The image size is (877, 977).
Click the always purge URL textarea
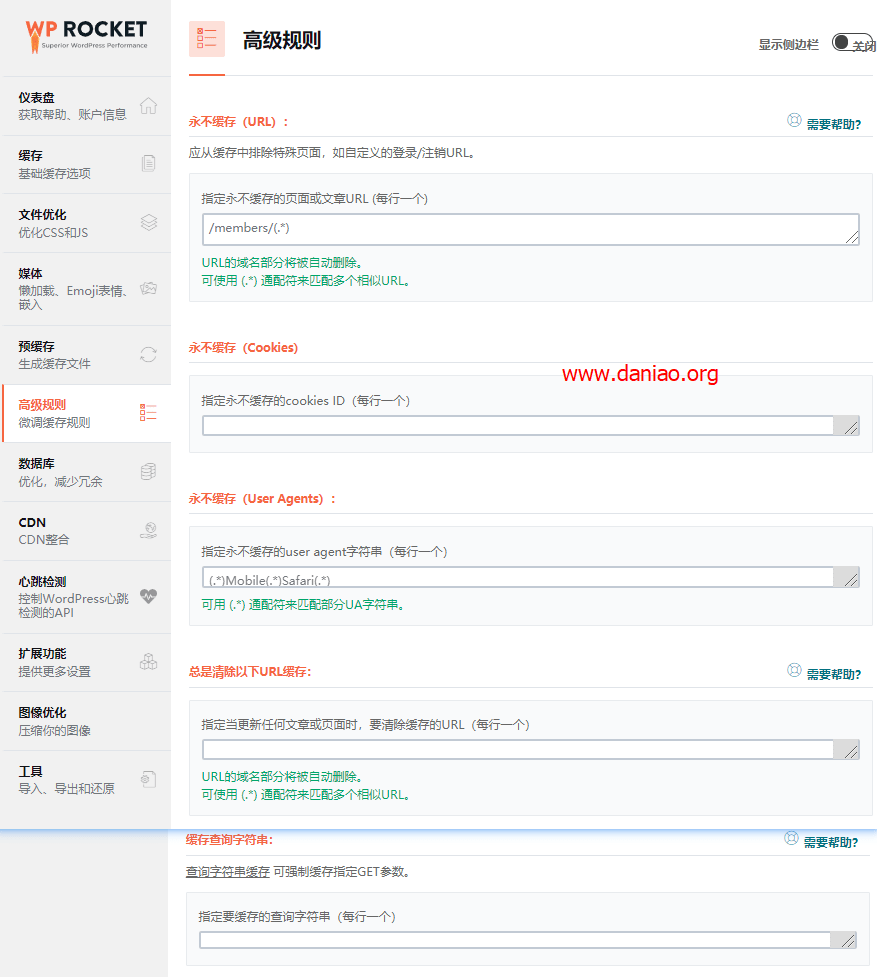(x=531, y=750)
